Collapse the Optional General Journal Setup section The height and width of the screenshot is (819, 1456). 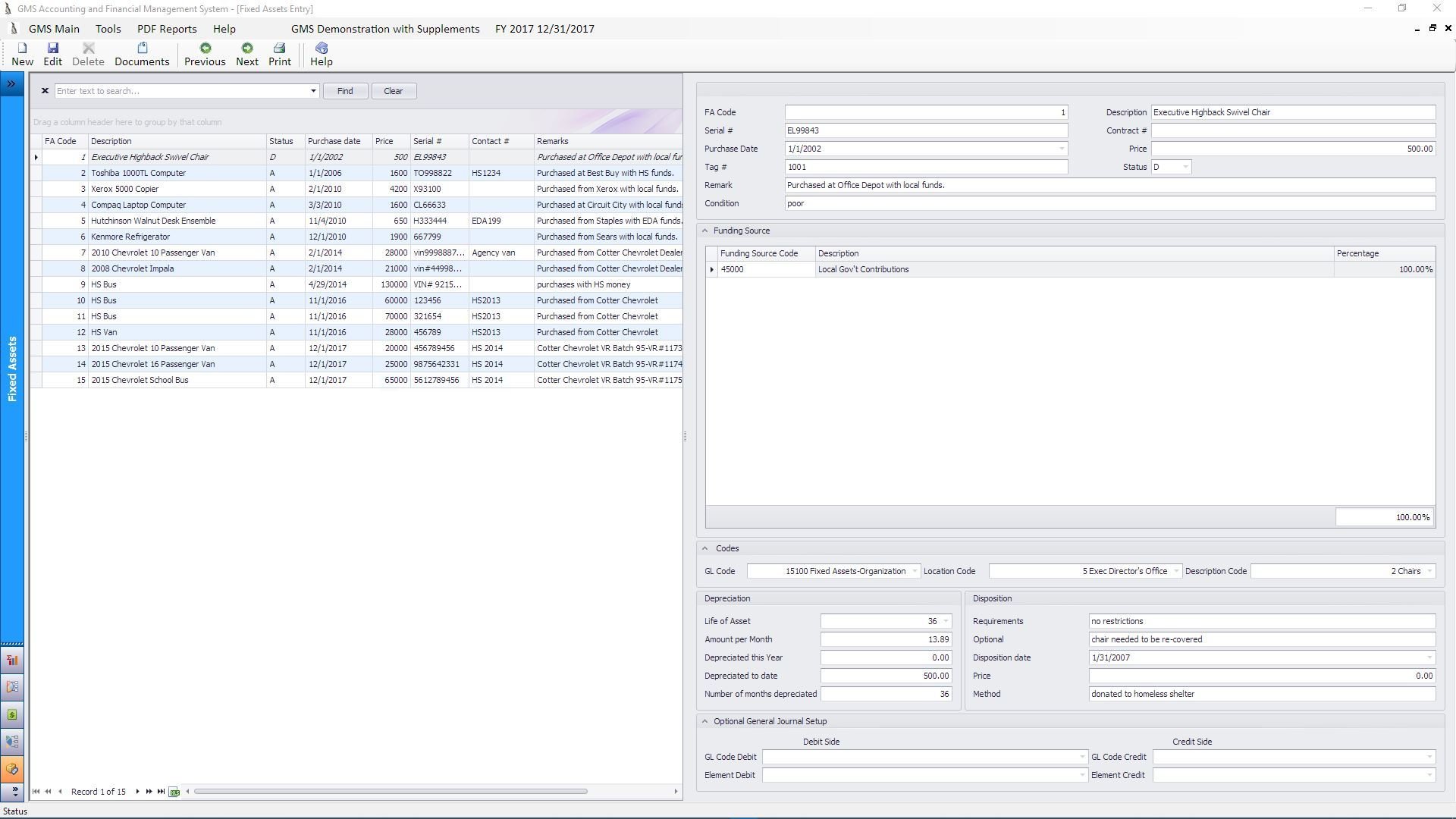(704, 721)
